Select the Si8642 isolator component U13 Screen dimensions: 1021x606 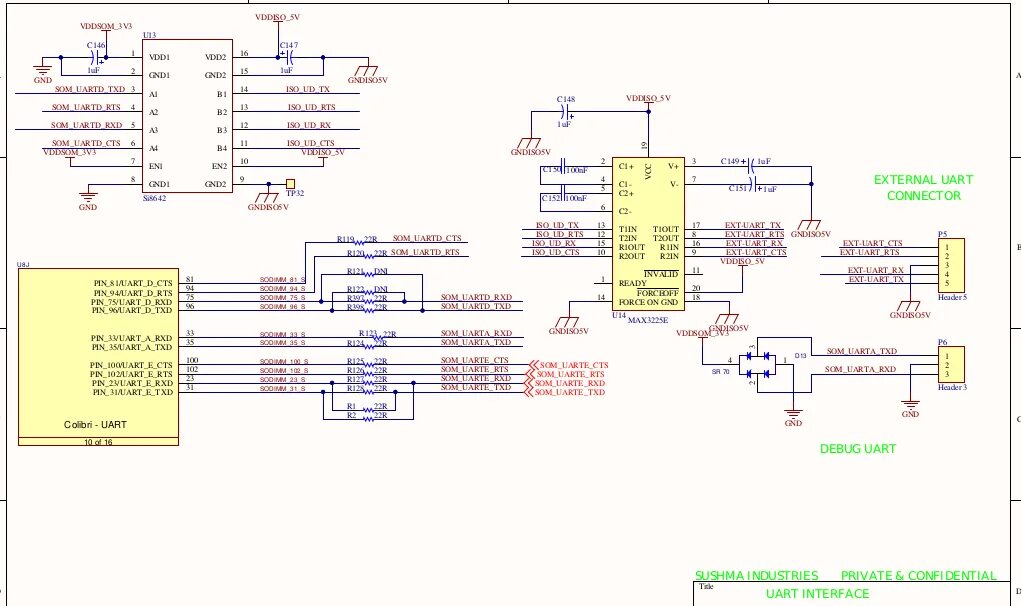[x=188, y=115]
